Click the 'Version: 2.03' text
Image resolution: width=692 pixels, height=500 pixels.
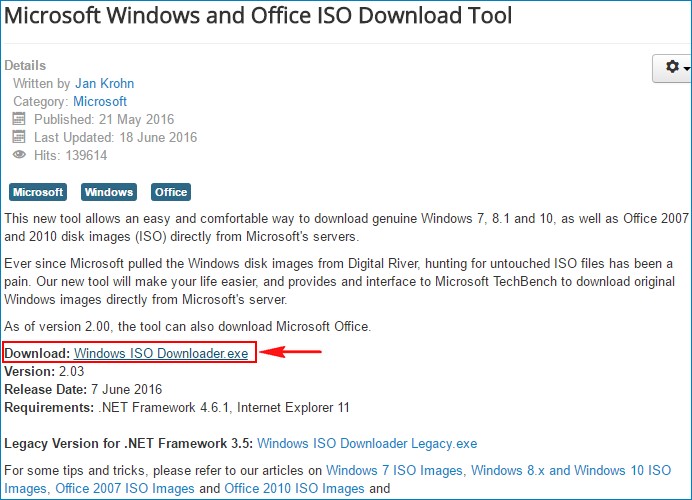click(x=44, y=372)
